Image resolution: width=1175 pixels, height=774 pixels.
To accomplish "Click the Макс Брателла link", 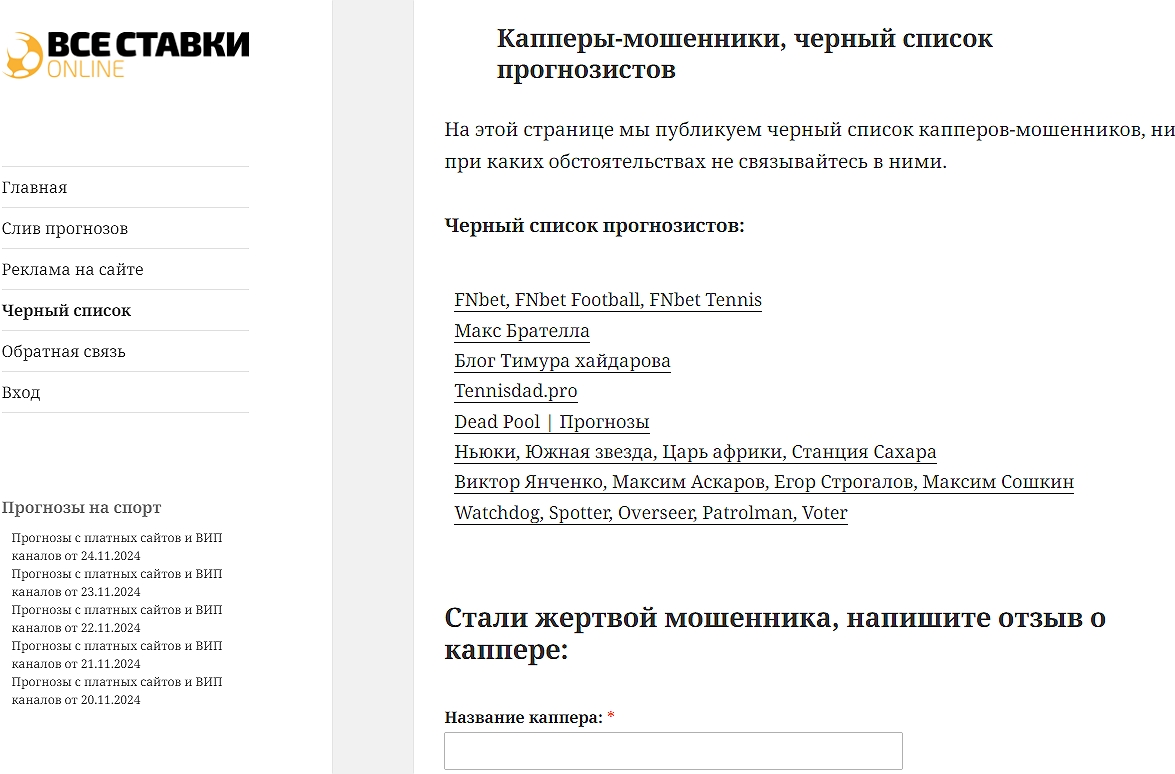I will coord(523,331).
